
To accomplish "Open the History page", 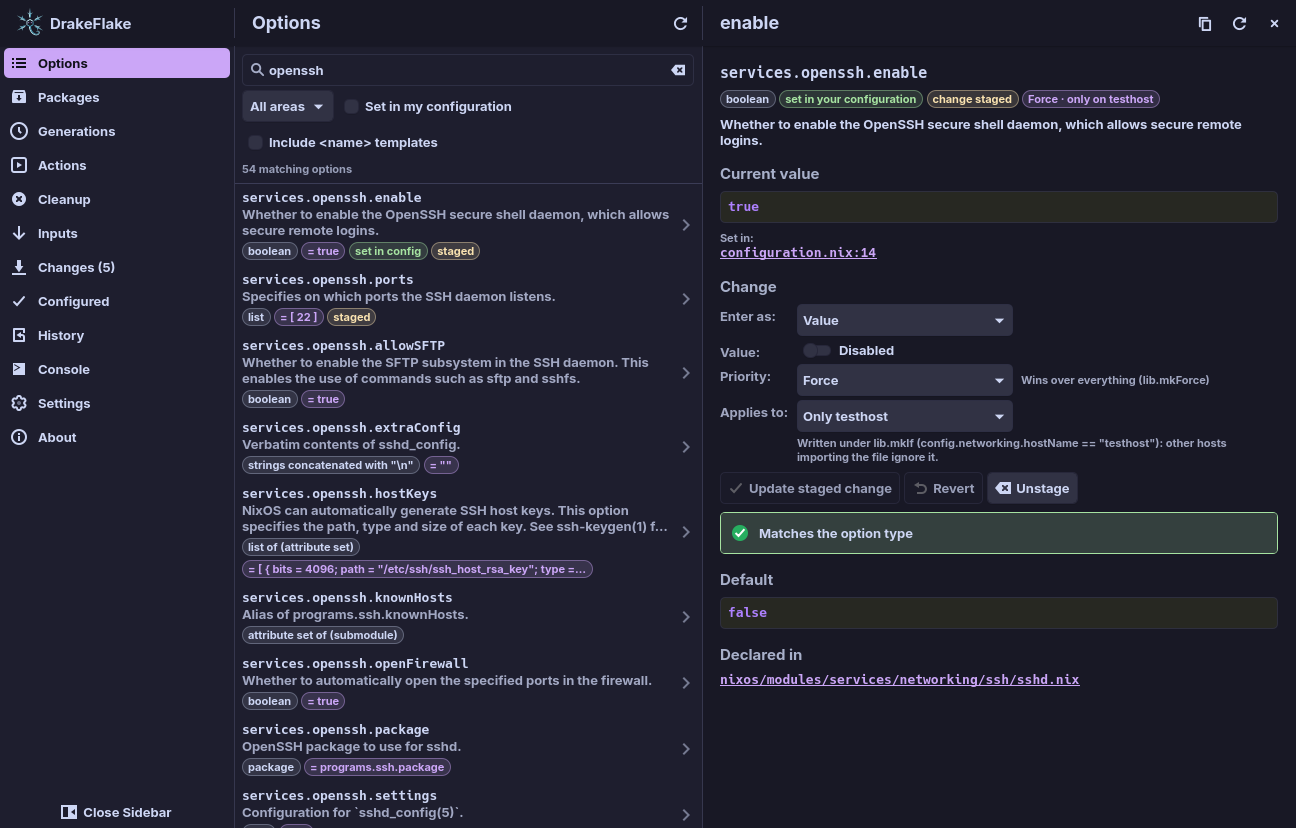I will (x=117, y=335).
